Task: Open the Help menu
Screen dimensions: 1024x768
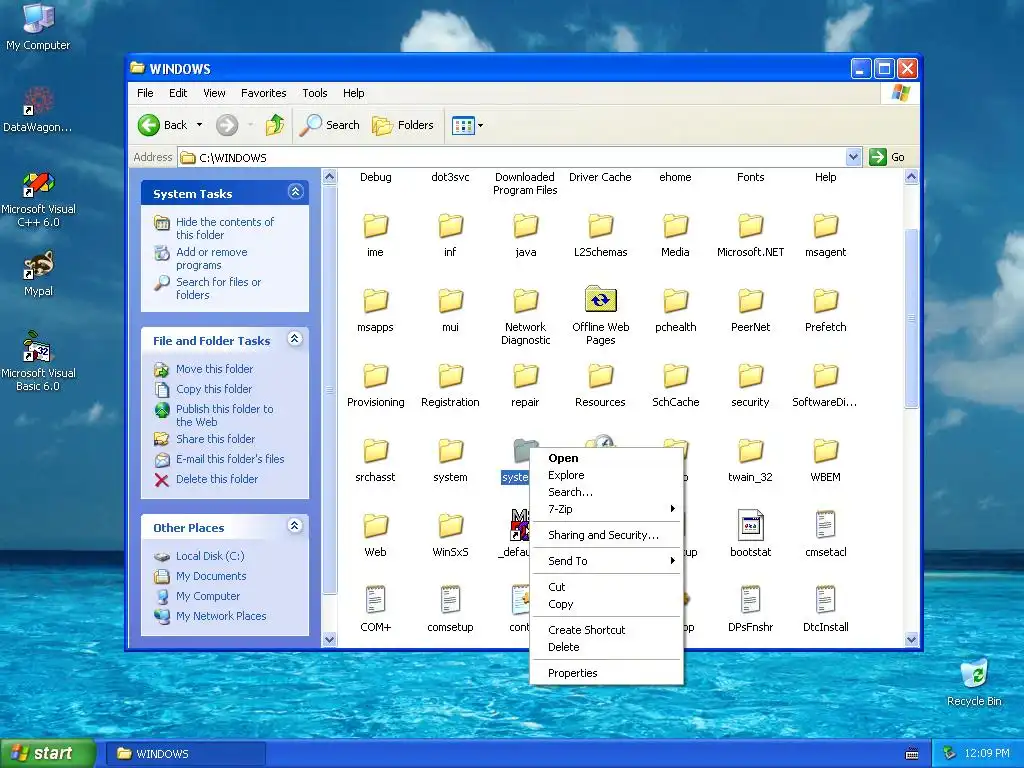Action: pyautogui.click(x=353, y=93)
